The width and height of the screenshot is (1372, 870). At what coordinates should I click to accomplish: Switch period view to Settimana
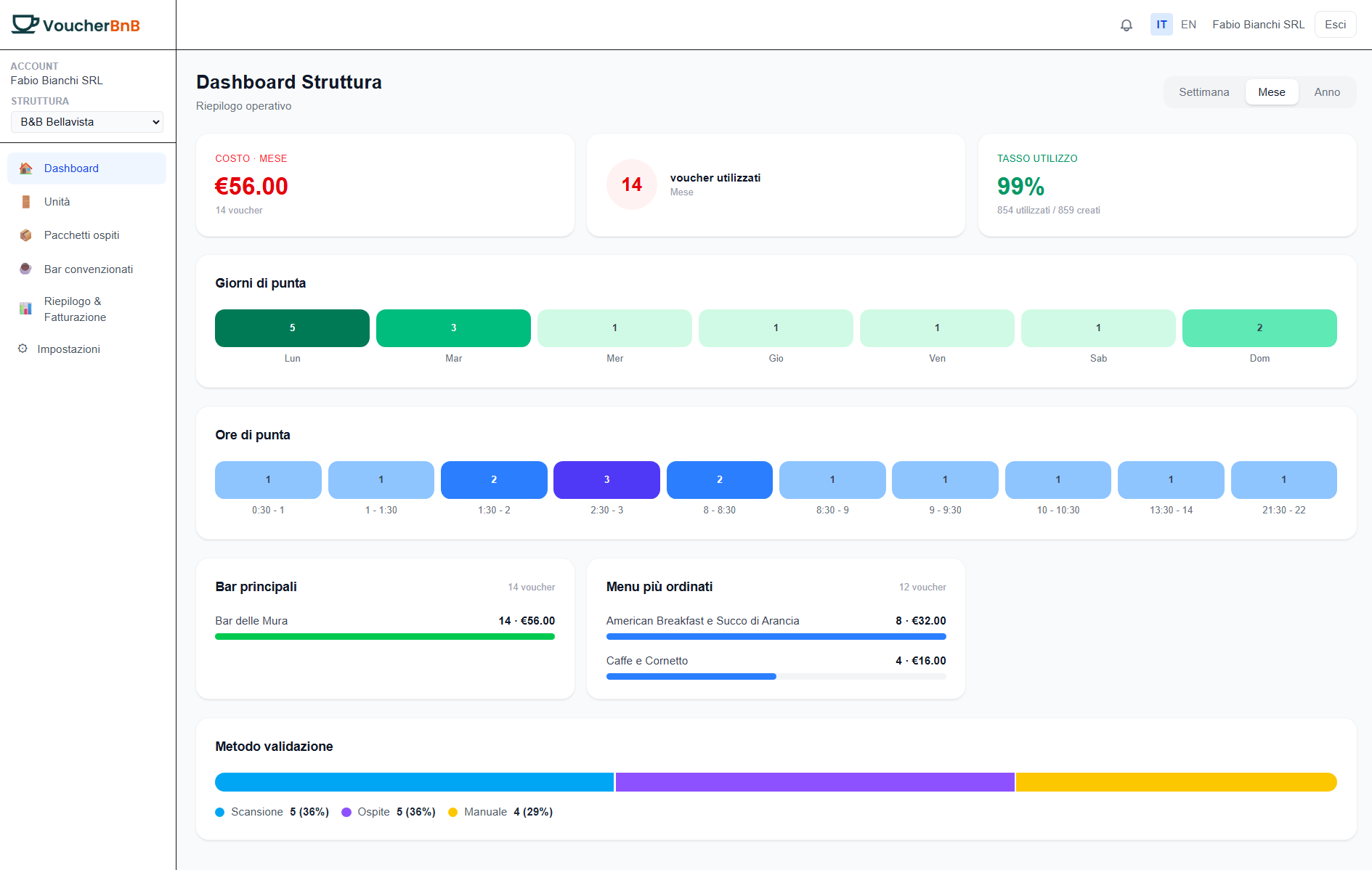[1203, 92]
